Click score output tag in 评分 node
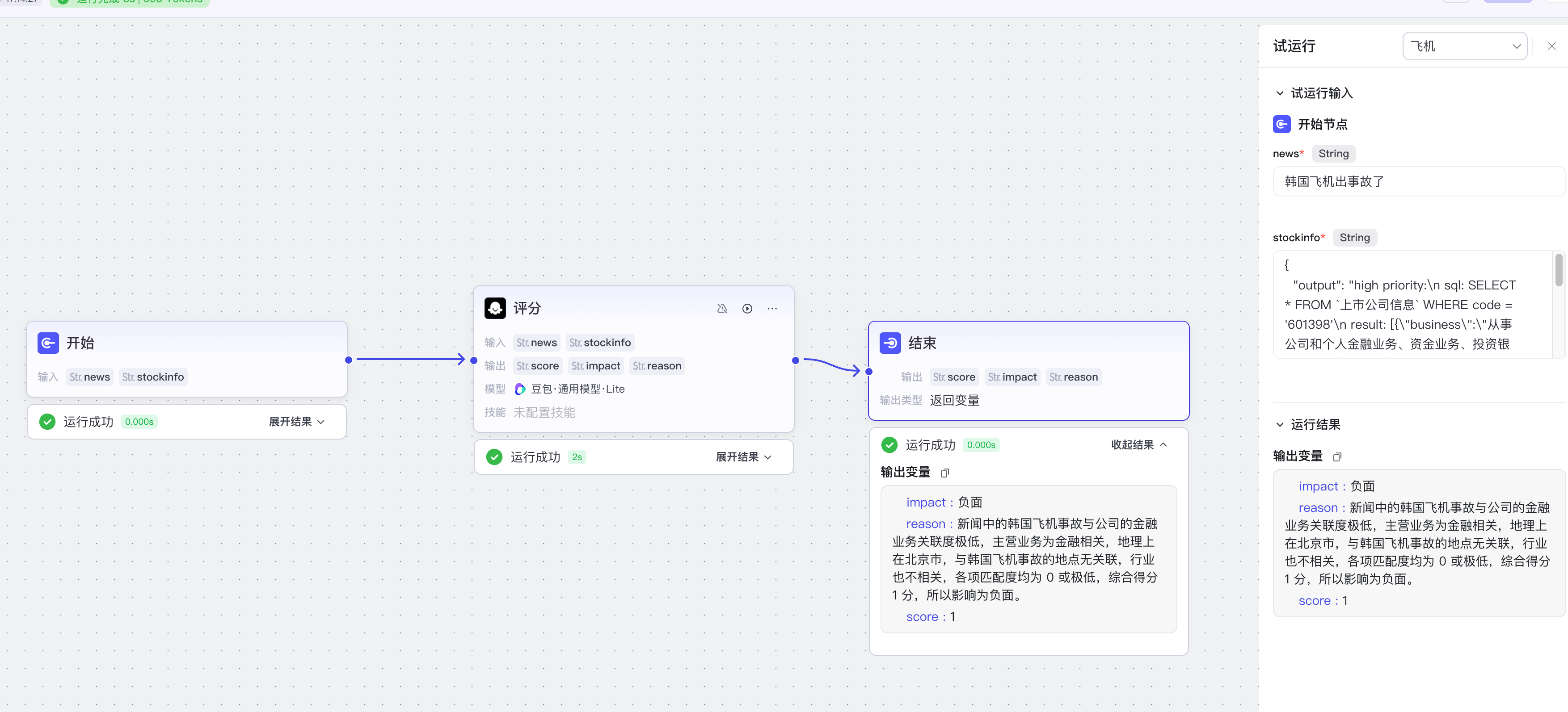 pyautogui.click(x=537, y=366)
